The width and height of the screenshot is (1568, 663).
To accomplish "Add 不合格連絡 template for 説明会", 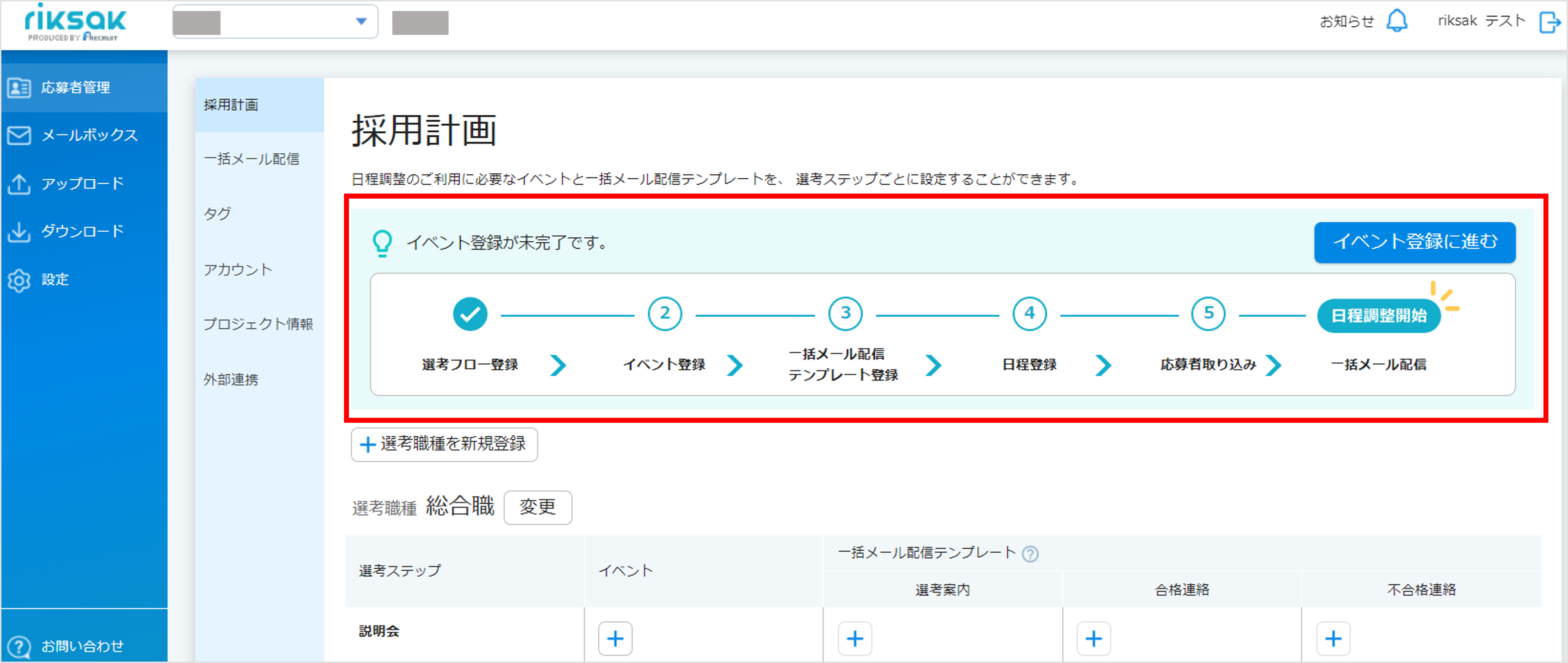I will (1334, 639).
